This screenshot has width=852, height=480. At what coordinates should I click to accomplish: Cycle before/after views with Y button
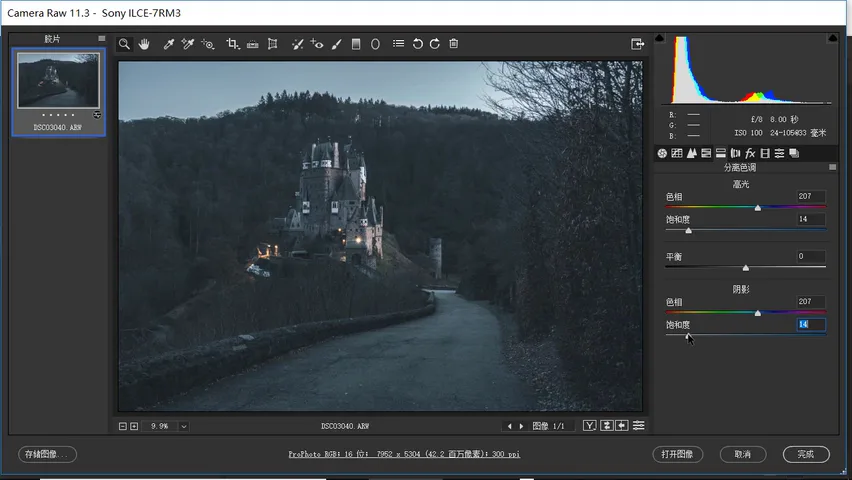coord(590,426)
